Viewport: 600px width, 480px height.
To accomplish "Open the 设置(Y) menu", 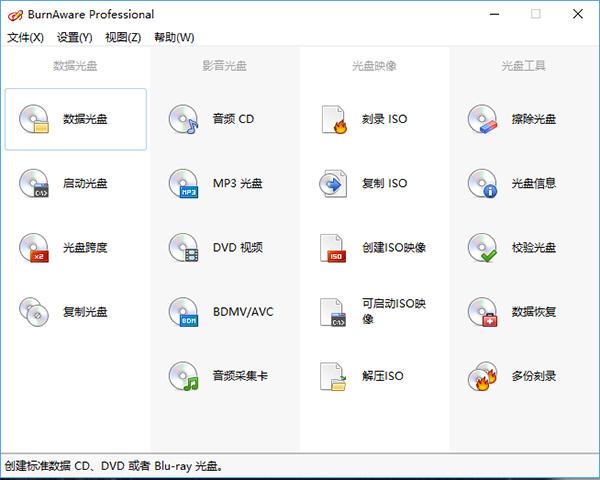I will coord(75,38).
